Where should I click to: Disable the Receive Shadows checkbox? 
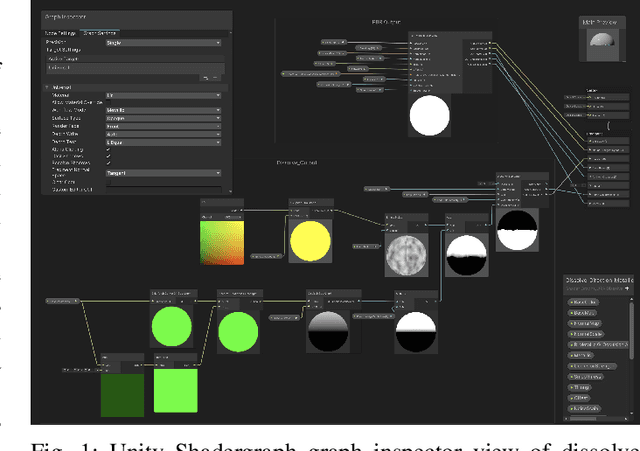pos(109,164)
